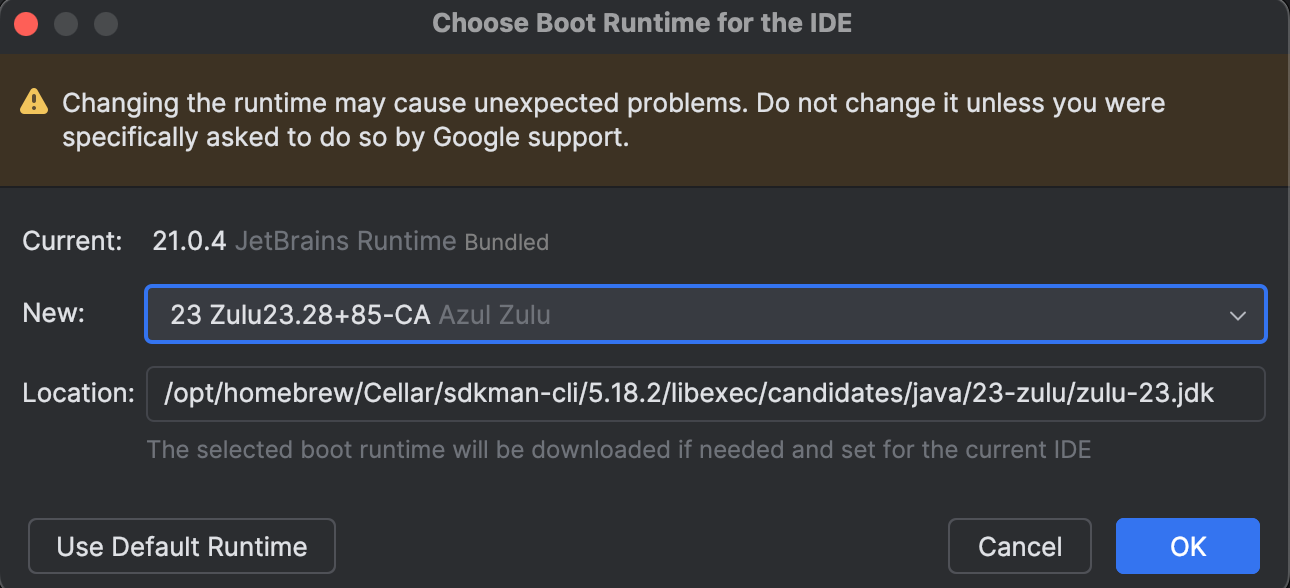Click the 'Bundled' tag beside current runtime
The image size is (1290, 588).
coord(507,242)
